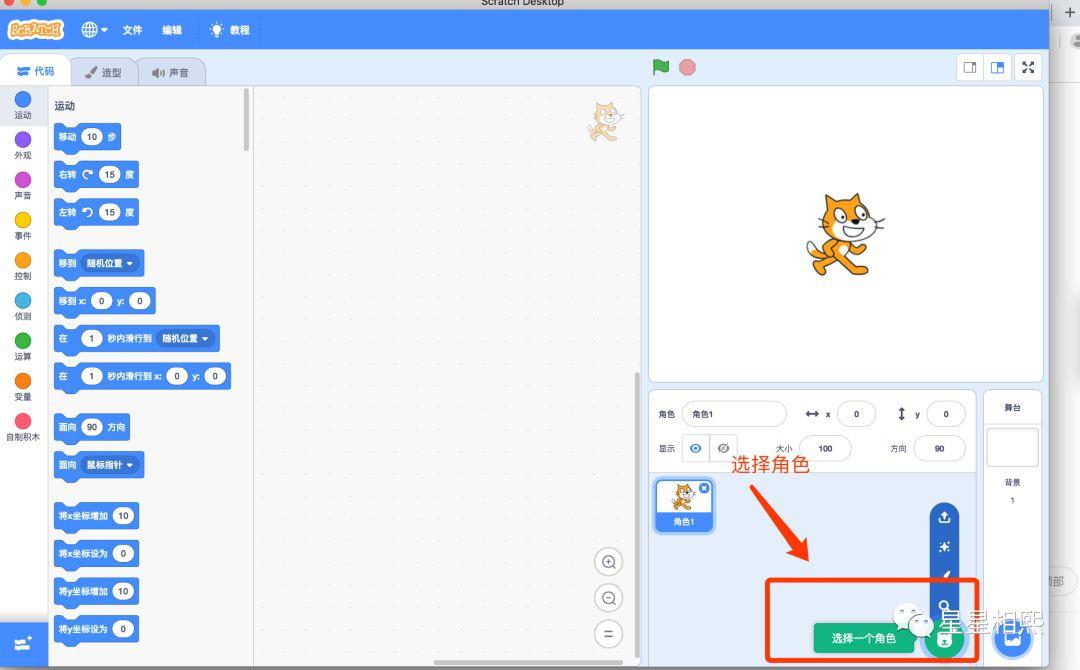Click the 15 value in 左转 block
This screenshot has width=1080, height=670.
pos(109,212)
